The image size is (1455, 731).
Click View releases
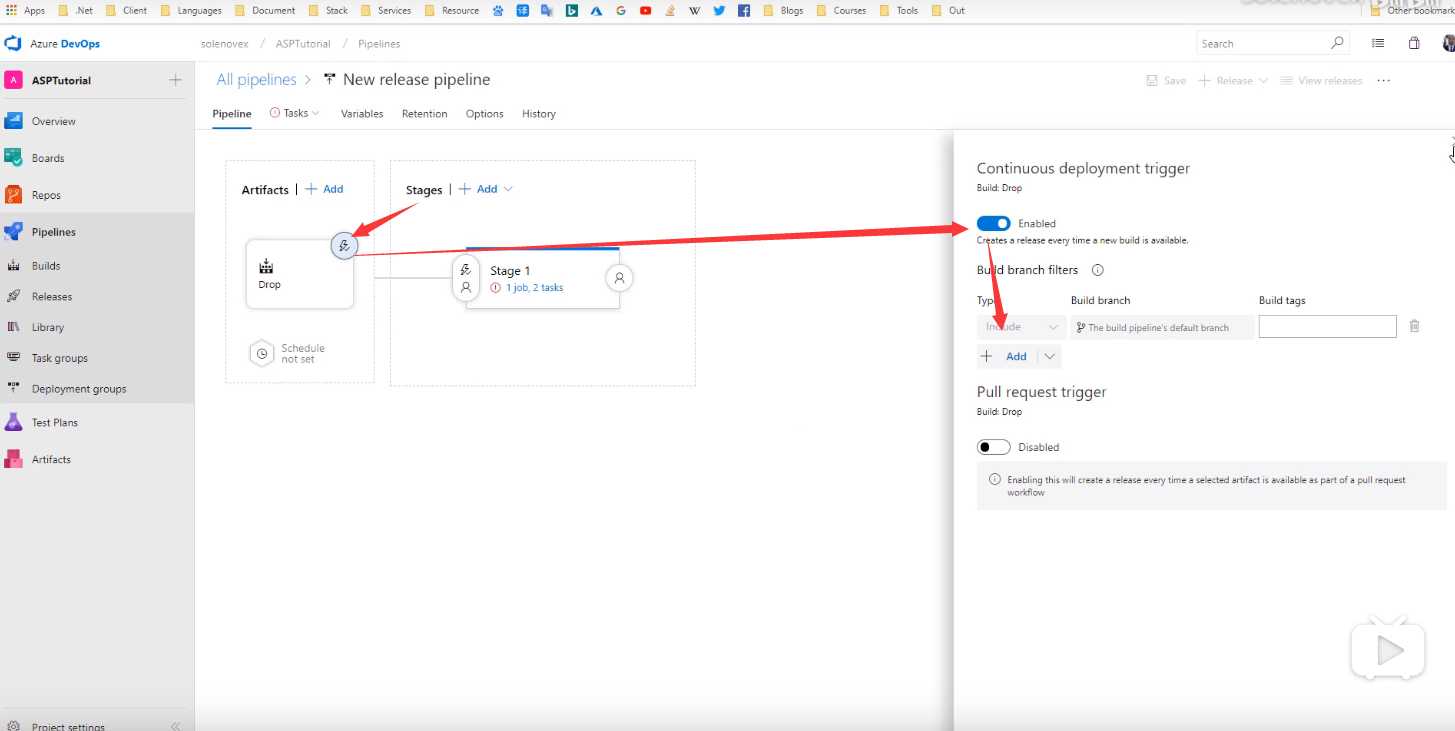click(x=1321, y=80)
